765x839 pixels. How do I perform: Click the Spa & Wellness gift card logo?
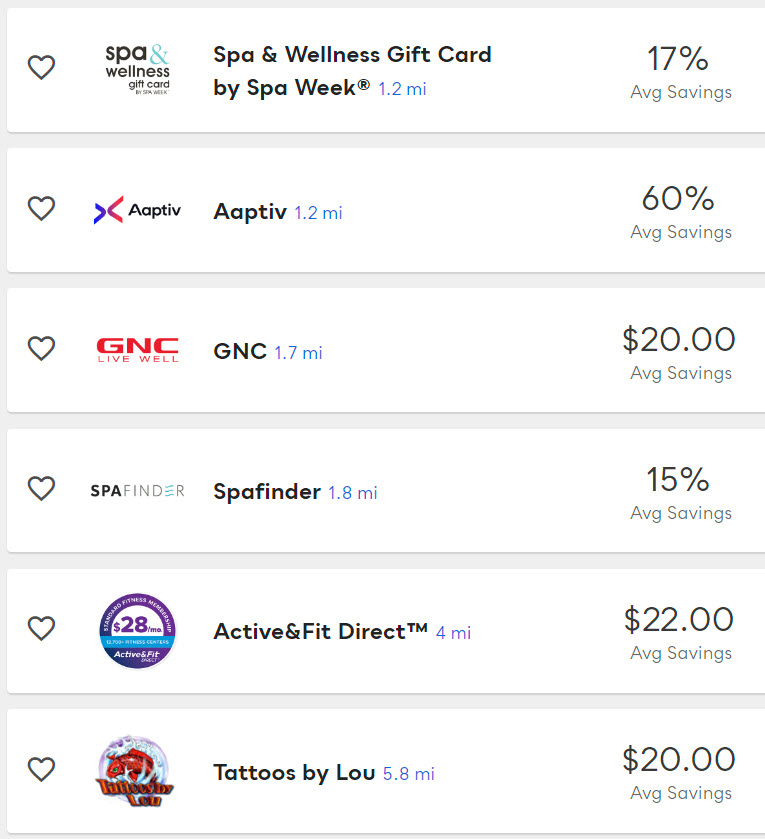point(137,68)
